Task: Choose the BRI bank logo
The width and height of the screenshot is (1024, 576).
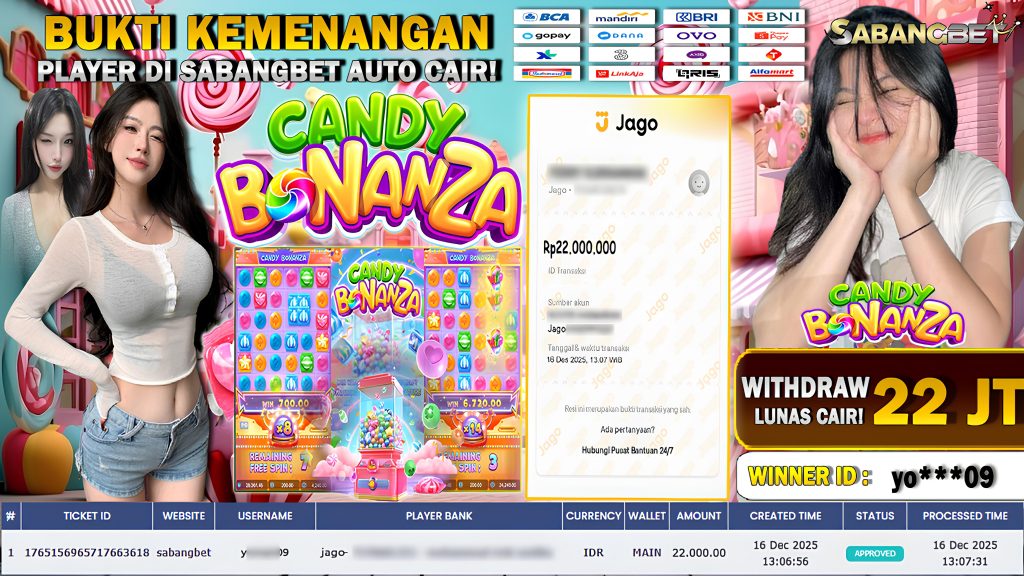Action: (x=696, y=17)
